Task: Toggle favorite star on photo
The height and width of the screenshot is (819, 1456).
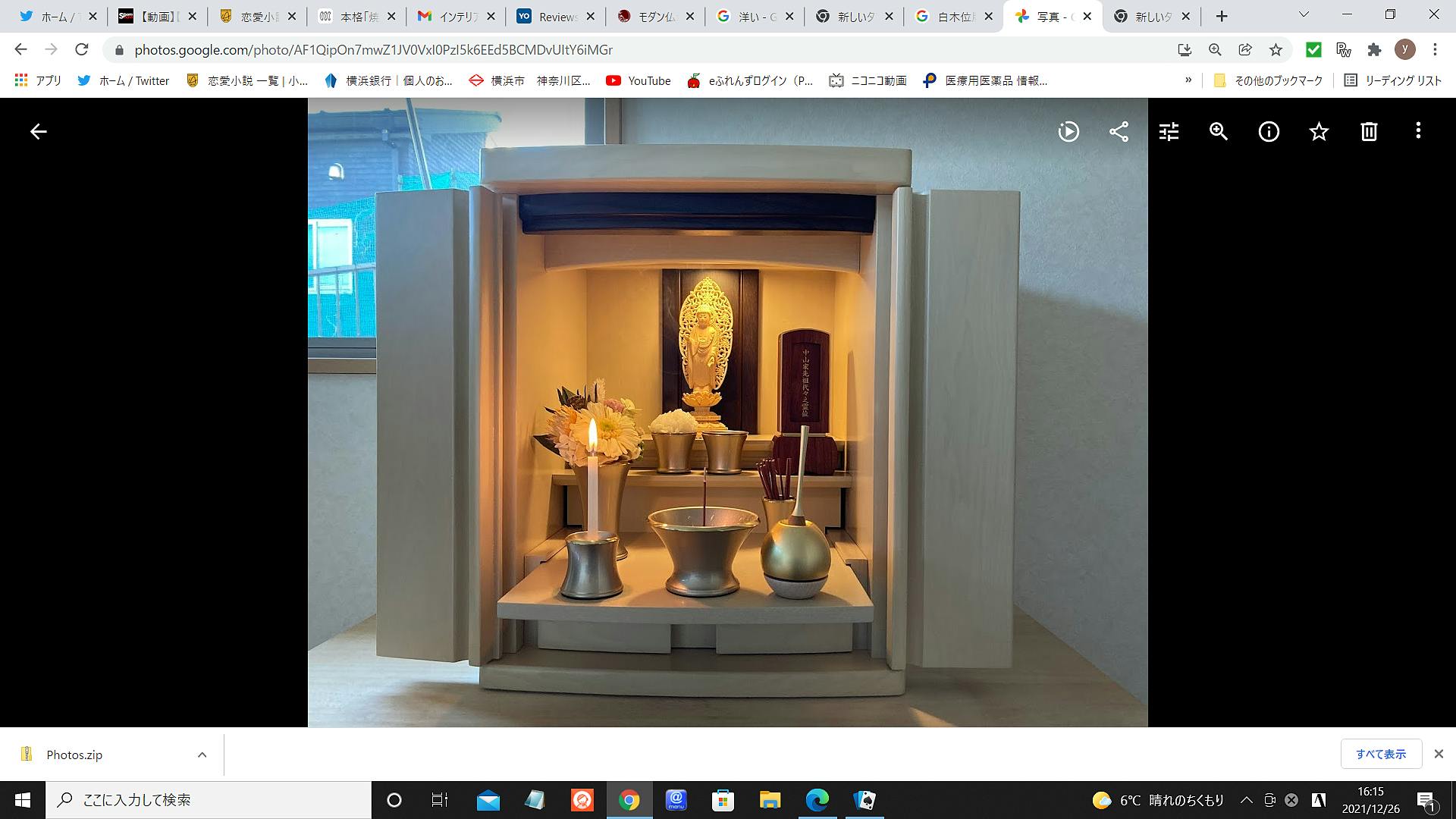Action: click(x=1319, y=131)
